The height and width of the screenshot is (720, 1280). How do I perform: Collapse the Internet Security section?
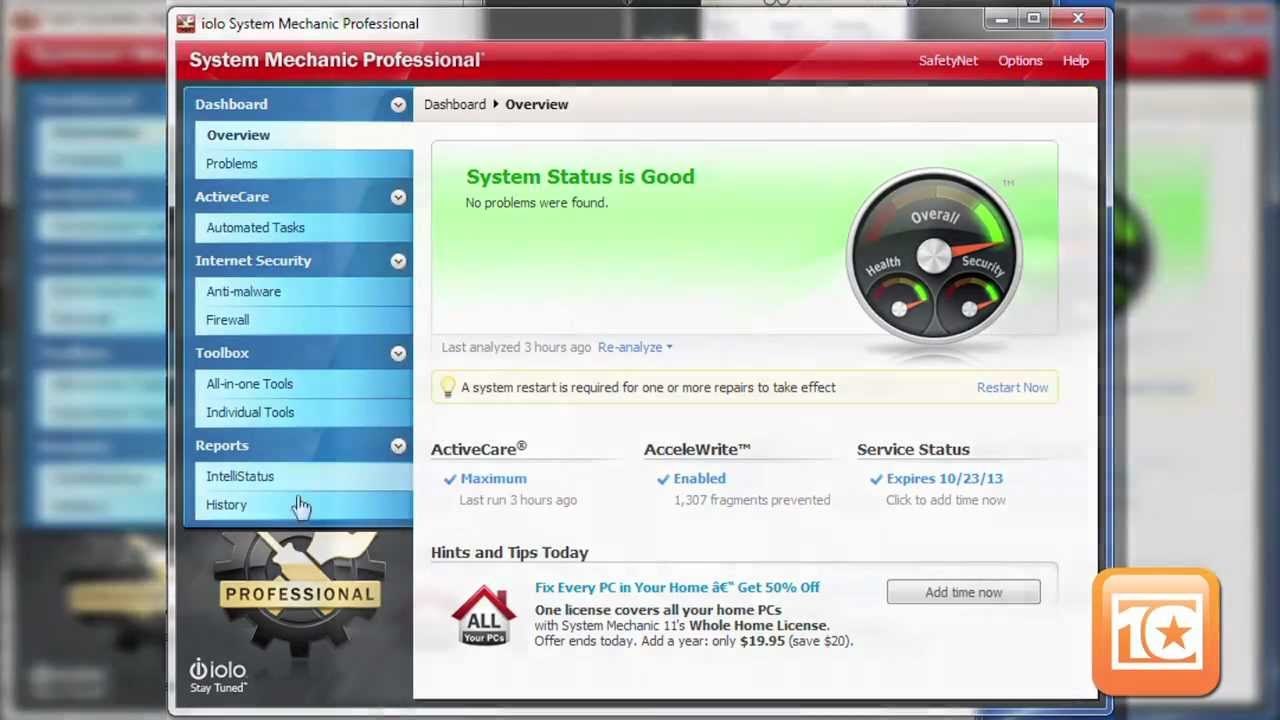coord(398,261)
